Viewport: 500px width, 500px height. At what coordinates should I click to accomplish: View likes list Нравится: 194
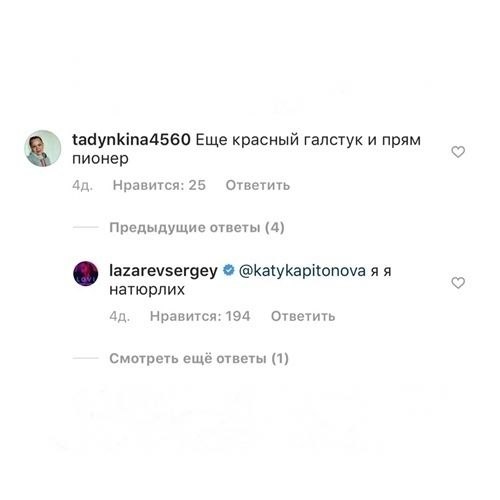[x=200, y=316]
